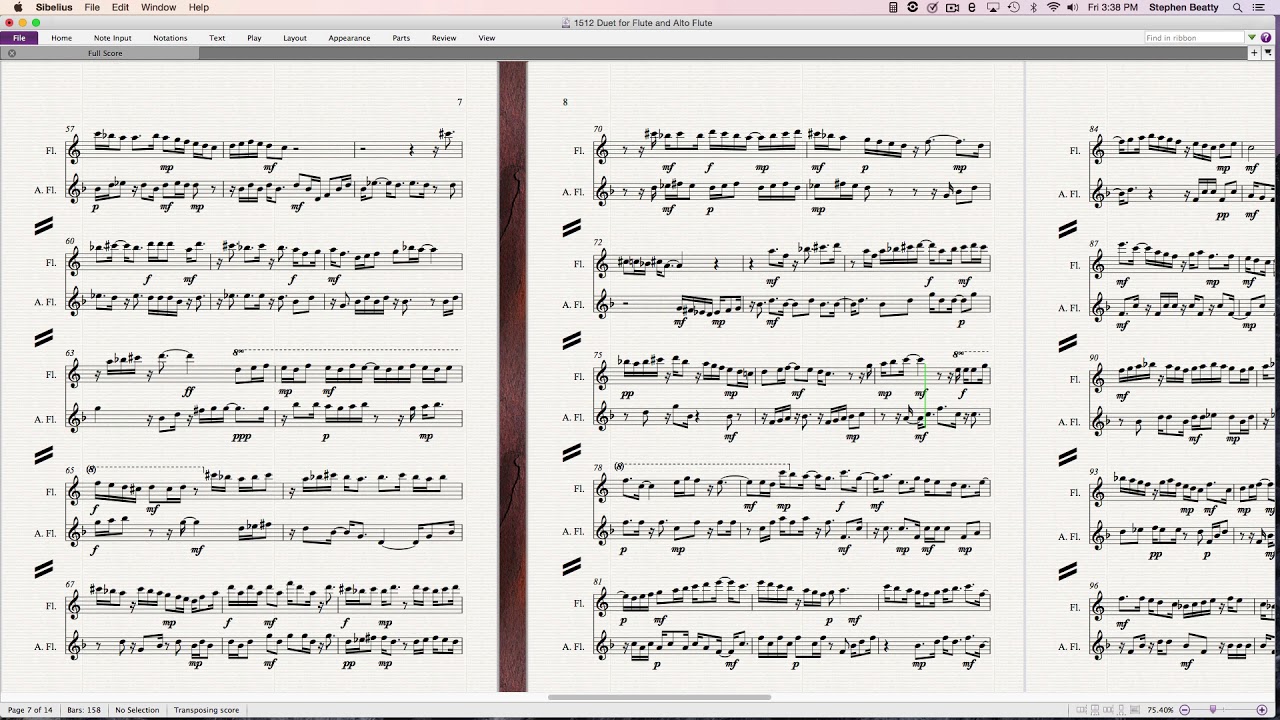Viewport: 1280px width, 720px height.
Task: Click the zoom slider handle
Action: pos(1213,708)
